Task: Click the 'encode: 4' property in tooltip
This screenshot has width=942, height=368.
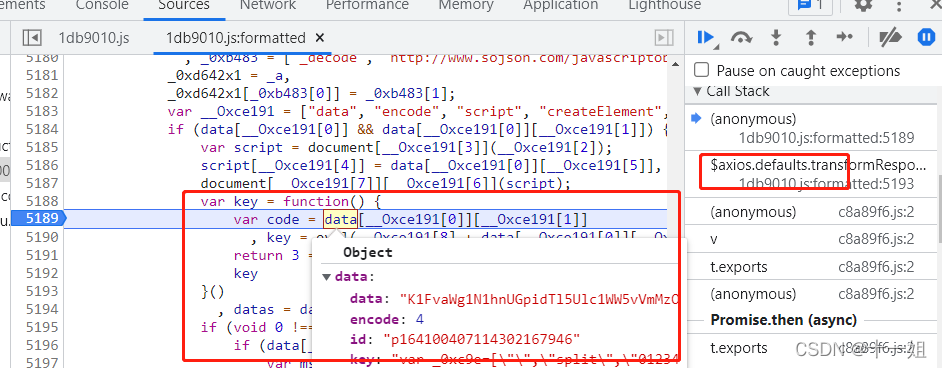Action: [387, 319]
